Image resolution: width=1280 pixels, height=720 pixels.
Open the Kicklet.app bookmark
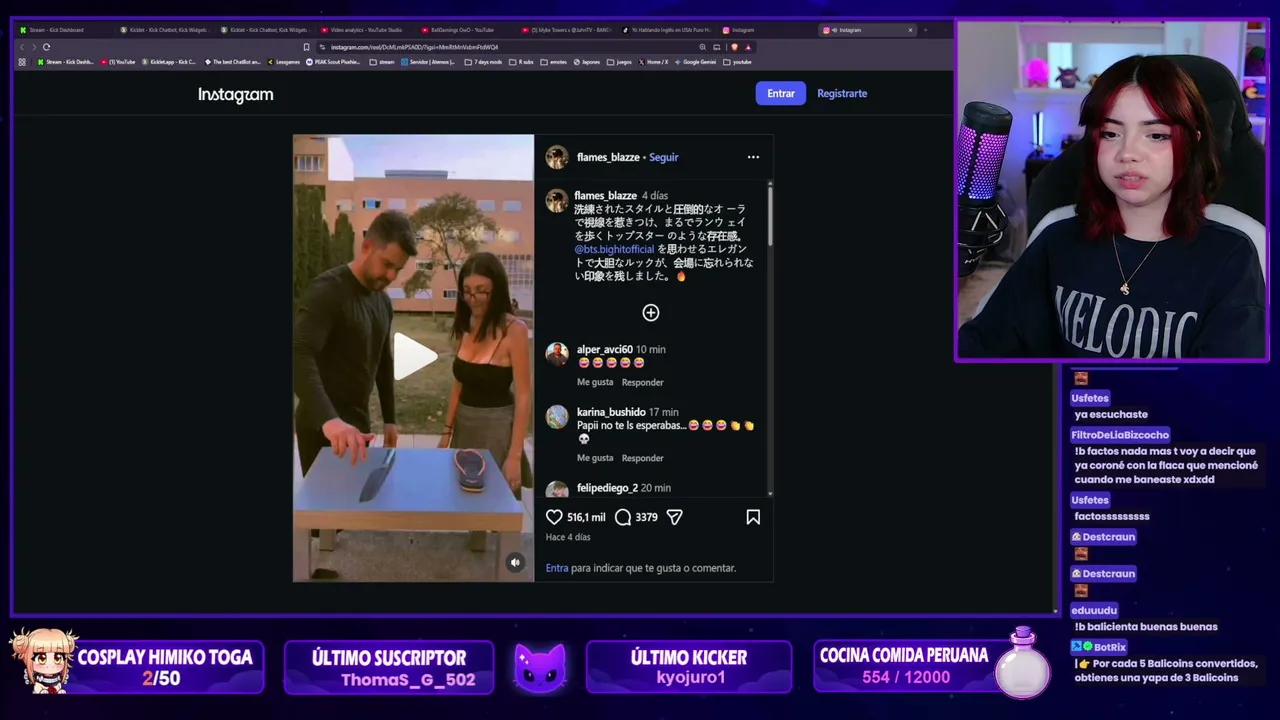pos(169,62)
